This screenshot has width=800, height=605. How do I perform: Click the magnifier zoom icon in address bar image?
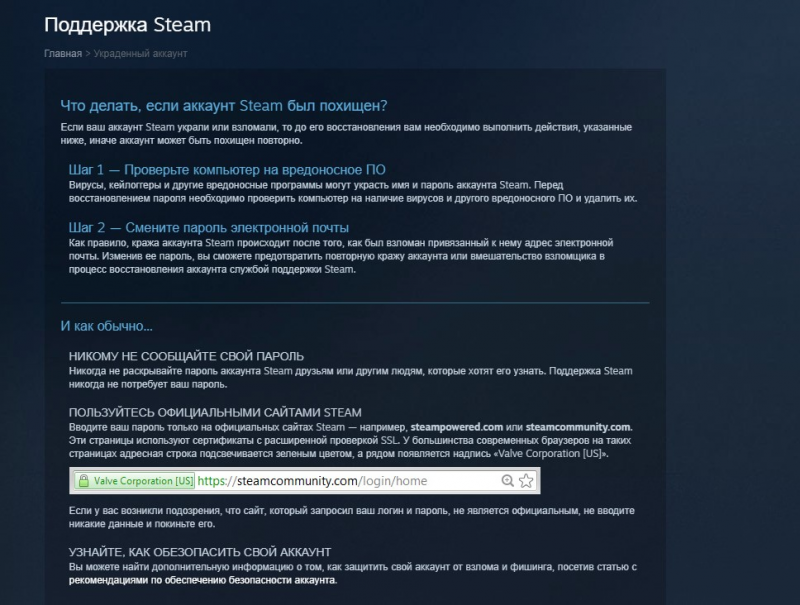507,481
